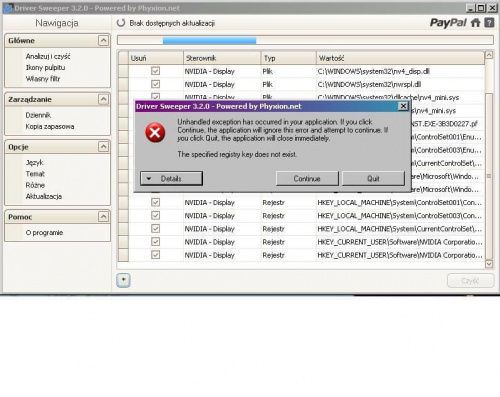Select the nvwspl.dll path value cell
Screen dimensions: 500x397
400,84
